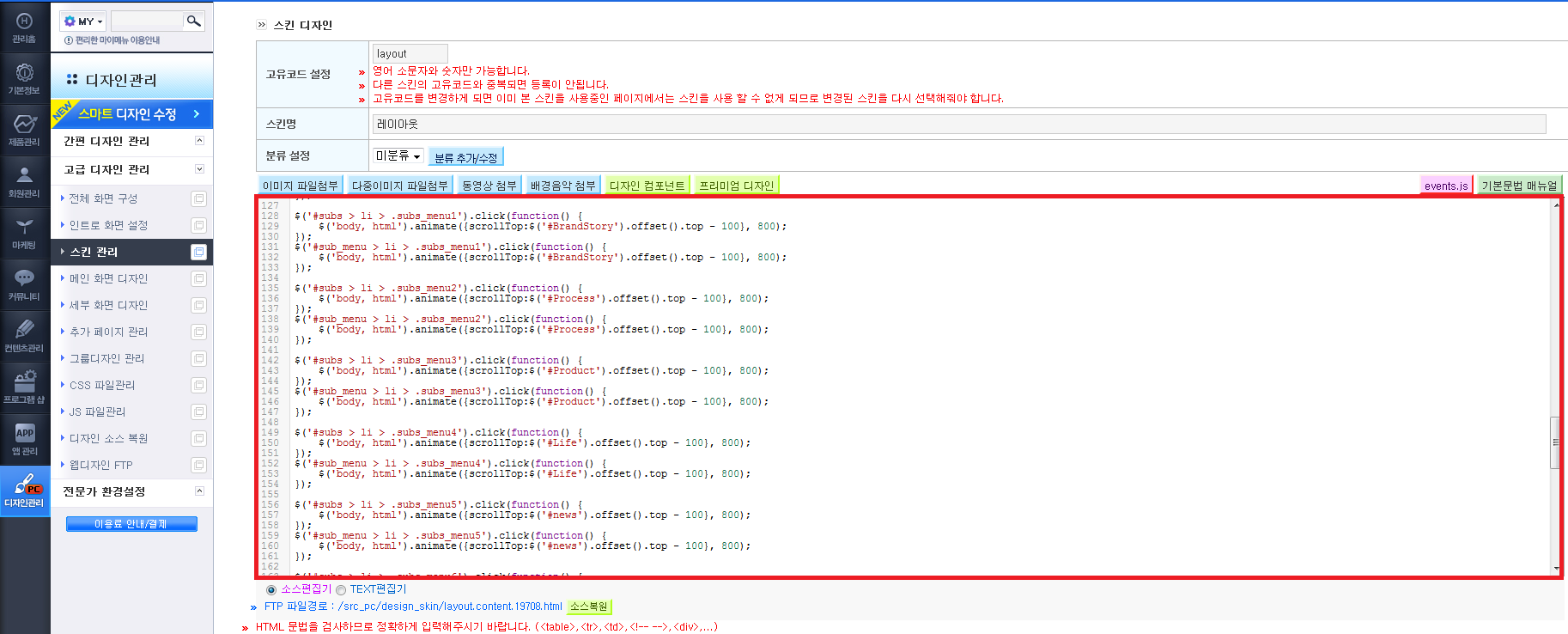Open CSS 파일관리 menu item
Image resolution: width=1568 pixels, height=634 pixels.
pyautogui.click(x=102, y=385)
